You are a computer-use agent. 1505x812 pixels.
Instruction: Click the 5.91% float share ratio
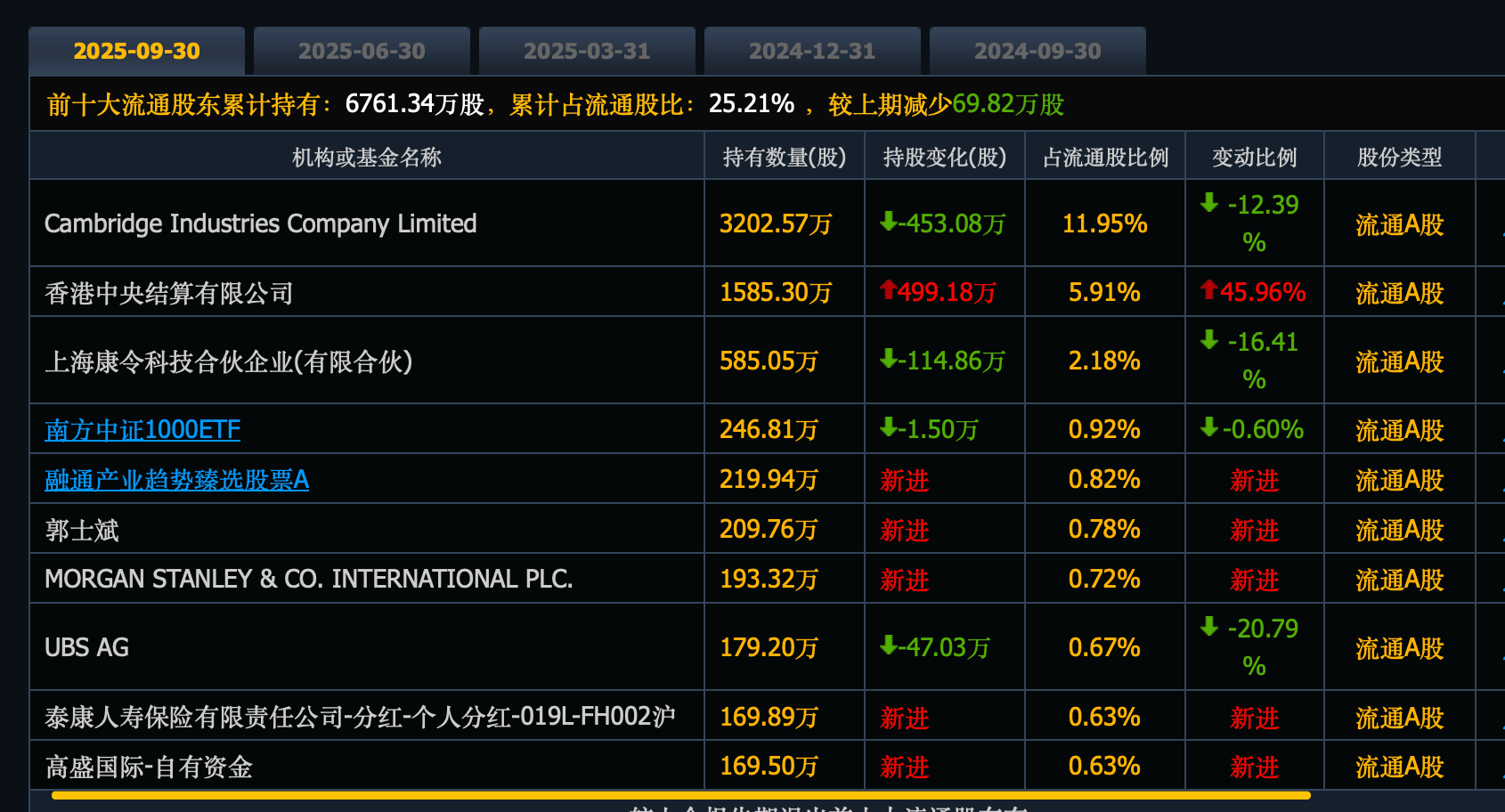click(1104, 292)
